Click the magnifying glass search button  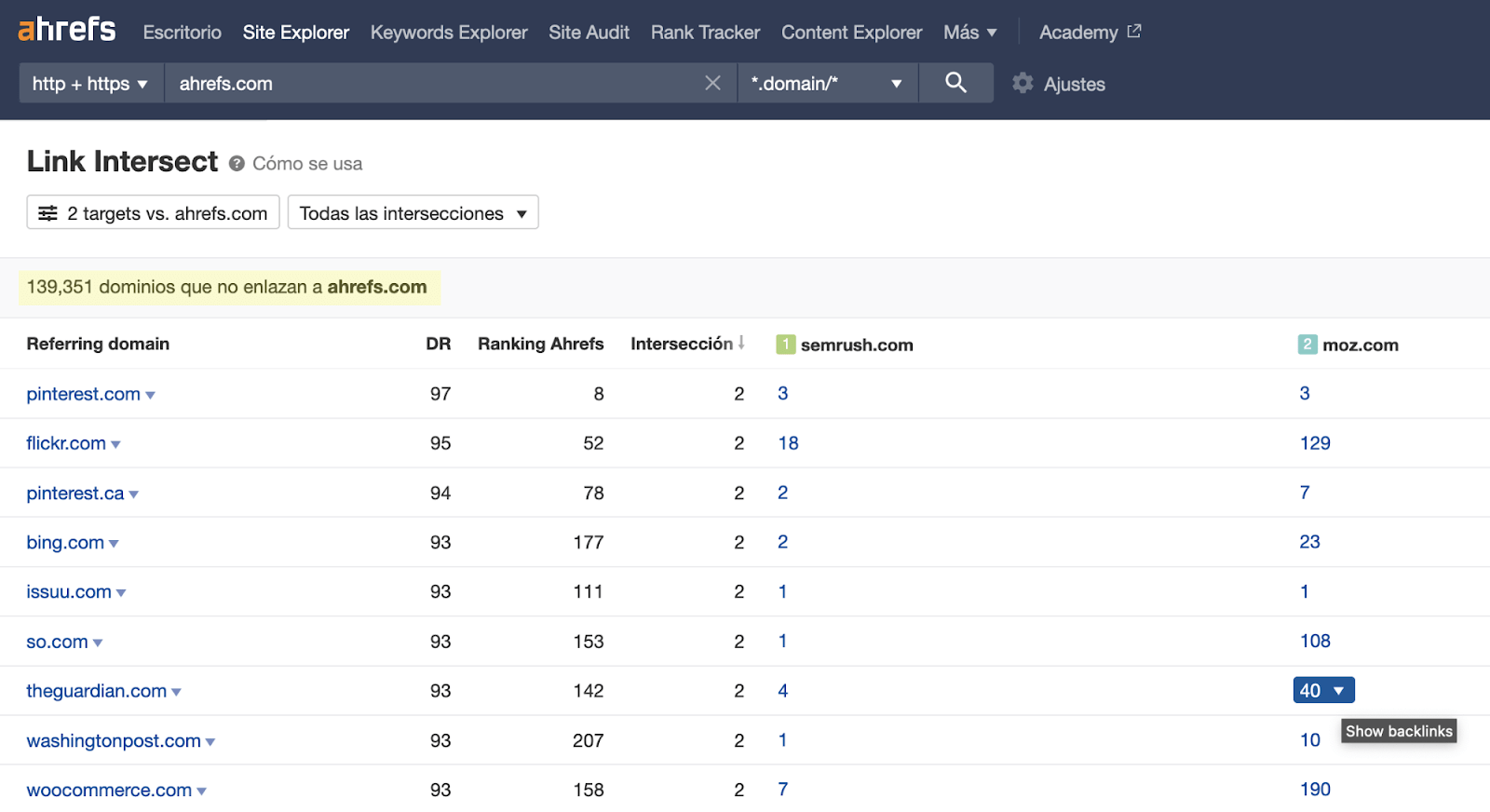[x=955, y=83]
